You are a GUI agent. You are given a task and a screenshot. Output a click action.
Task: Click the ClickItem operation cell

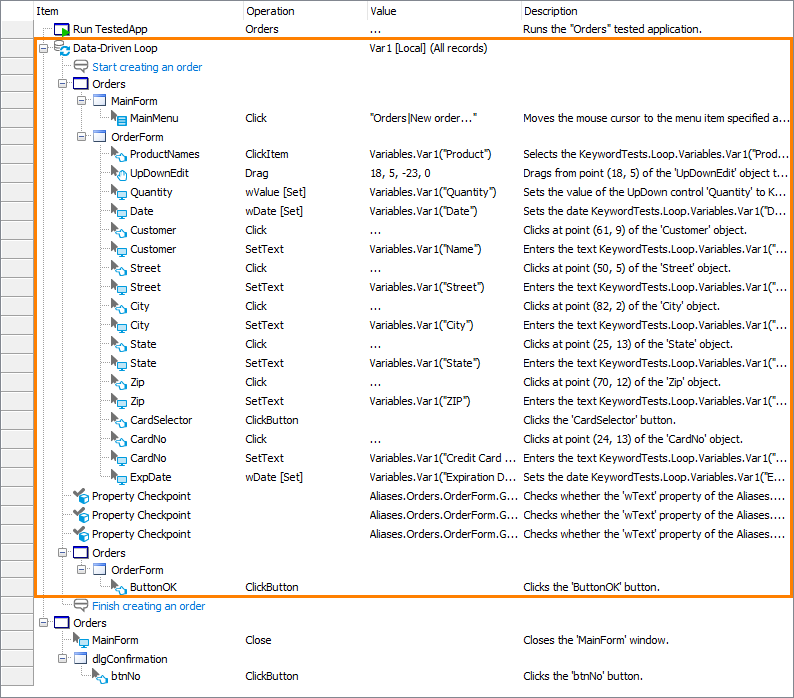point(267,154)
